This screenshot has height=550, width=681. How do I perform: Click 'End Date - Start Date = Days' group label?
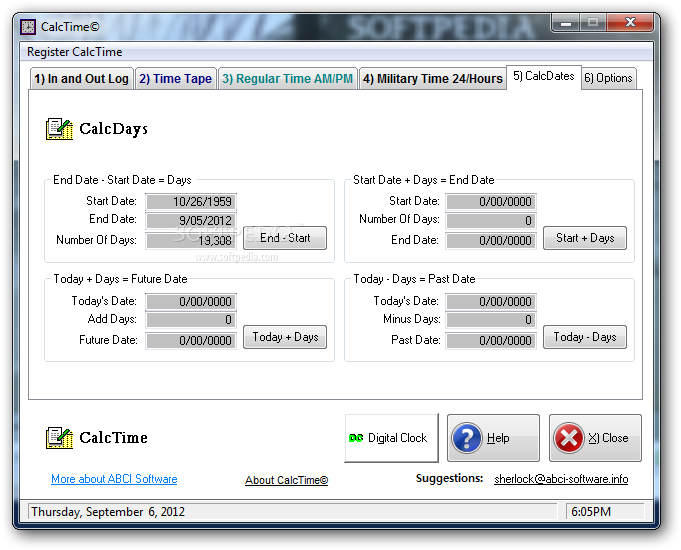pyautogui.click(x=122, y=180)
